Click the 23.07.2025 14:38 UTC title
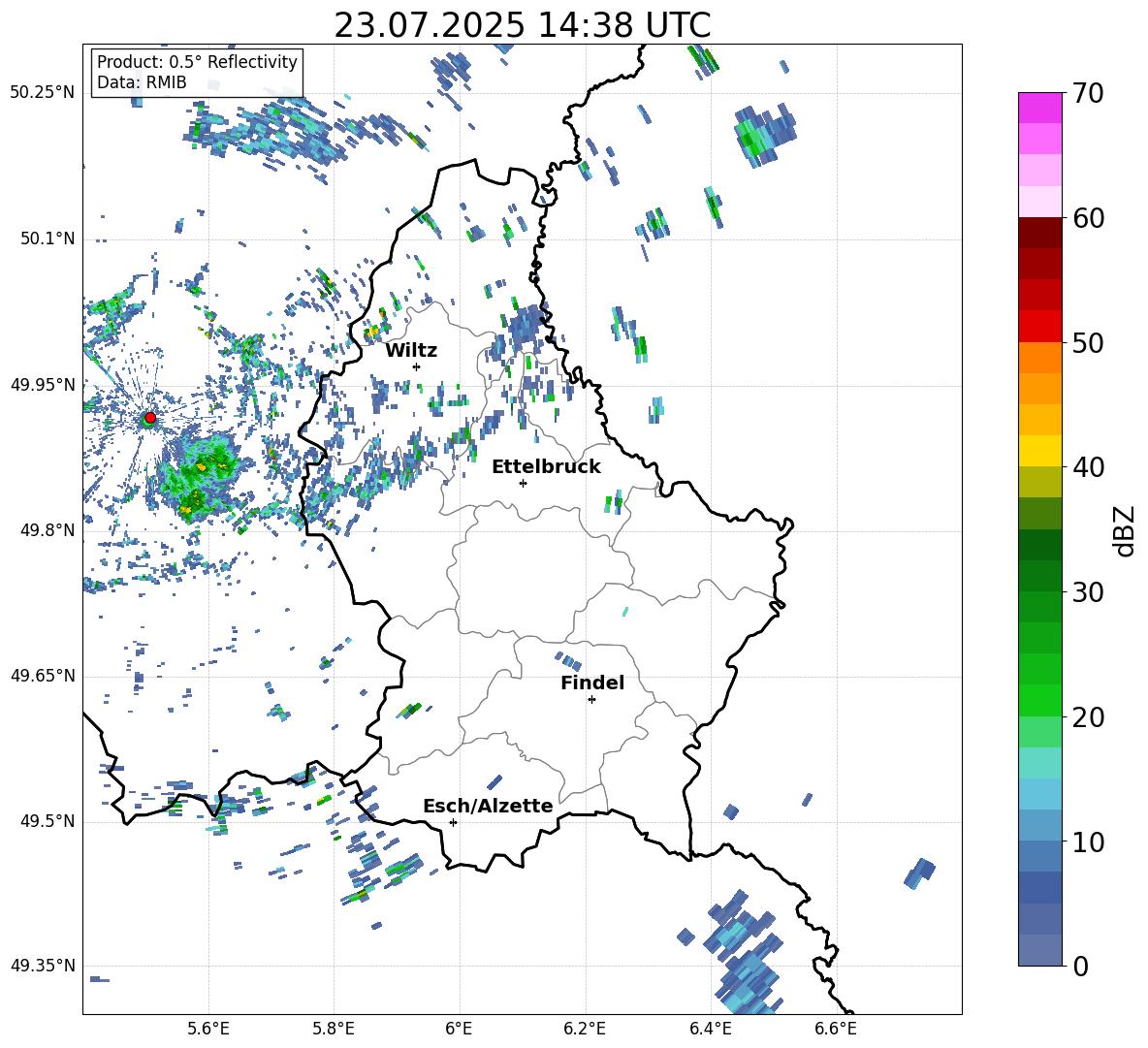 [x=522, y=25]
